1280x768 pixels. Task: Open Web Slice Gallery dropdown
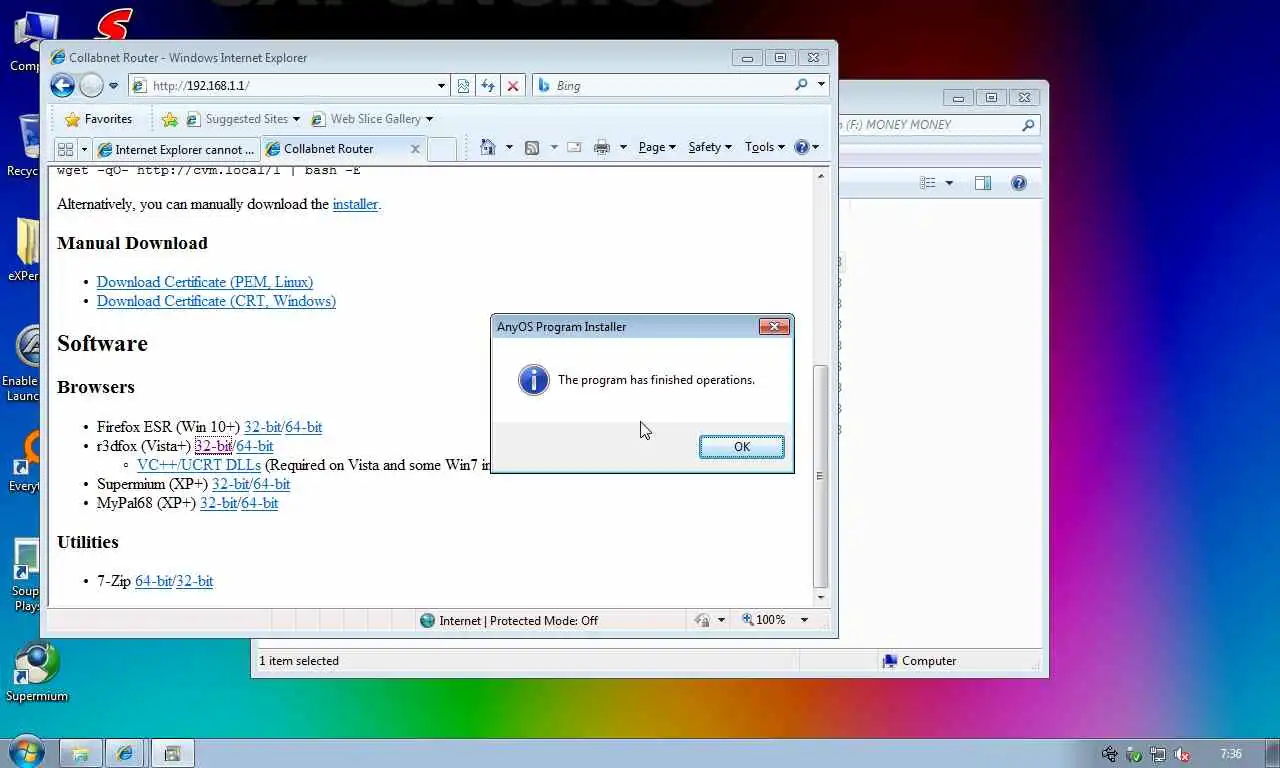[372, 119]
